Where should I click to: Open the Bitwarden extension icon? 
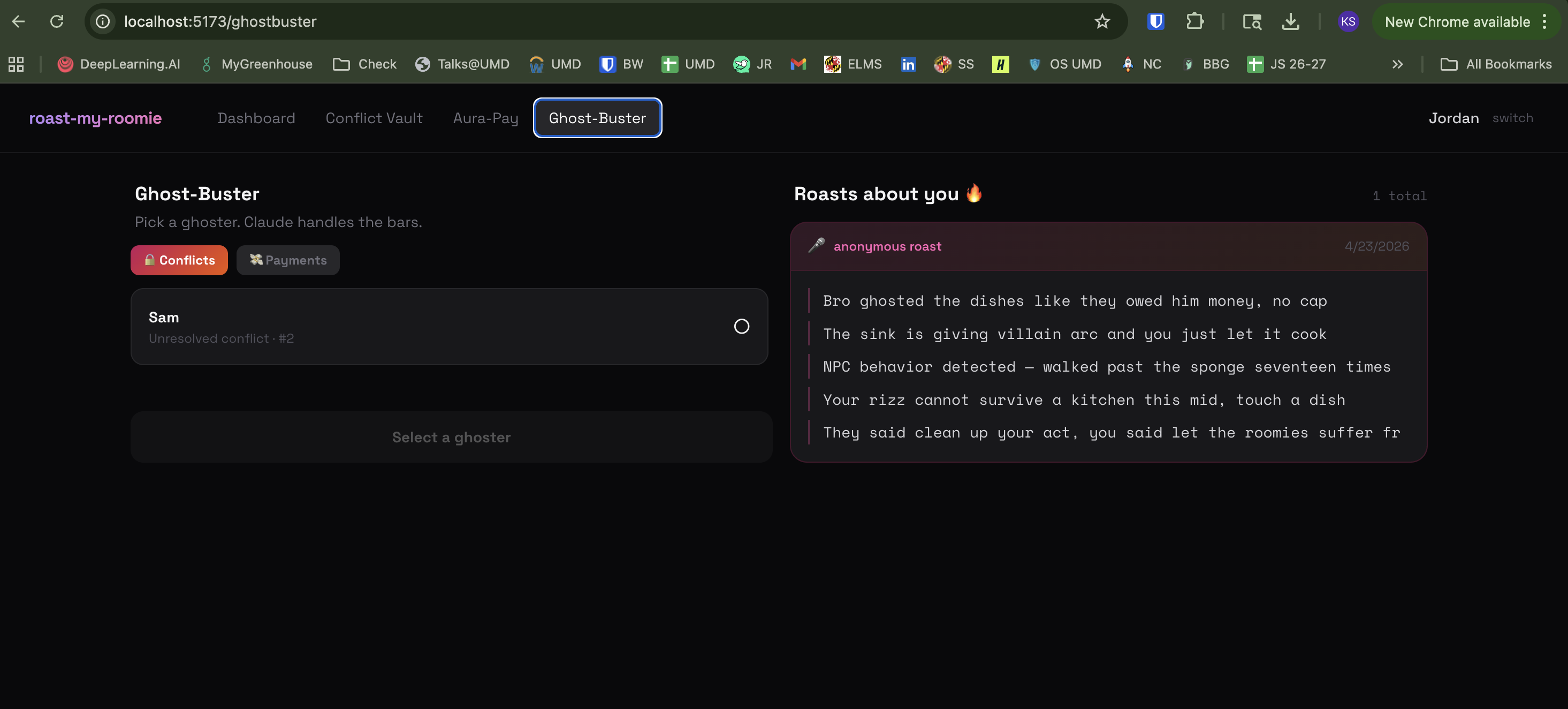1155,22
